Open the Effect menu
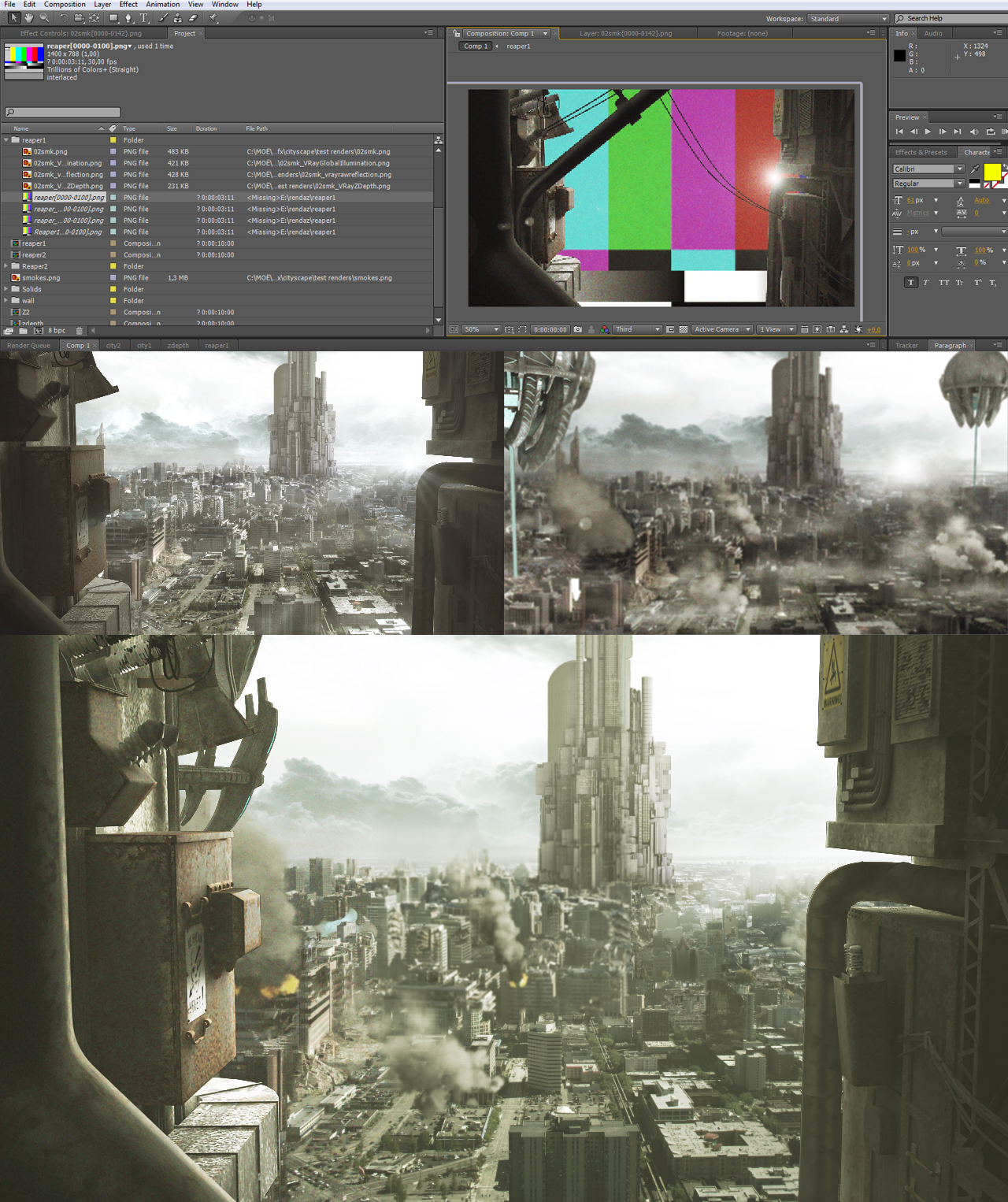The image size is (1008, 1202). pyautogui.click(x=128, y=5)
